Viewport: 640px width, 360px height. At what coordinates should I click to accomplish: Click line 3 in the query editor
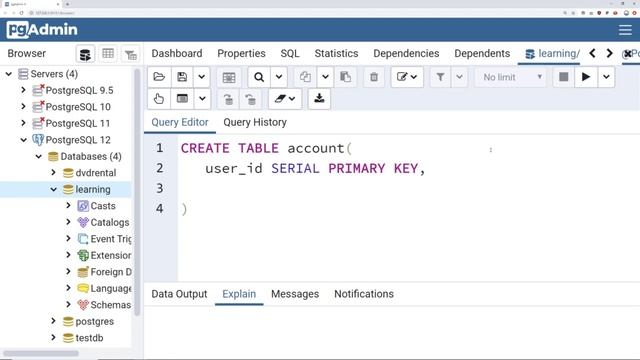[408, 188]
